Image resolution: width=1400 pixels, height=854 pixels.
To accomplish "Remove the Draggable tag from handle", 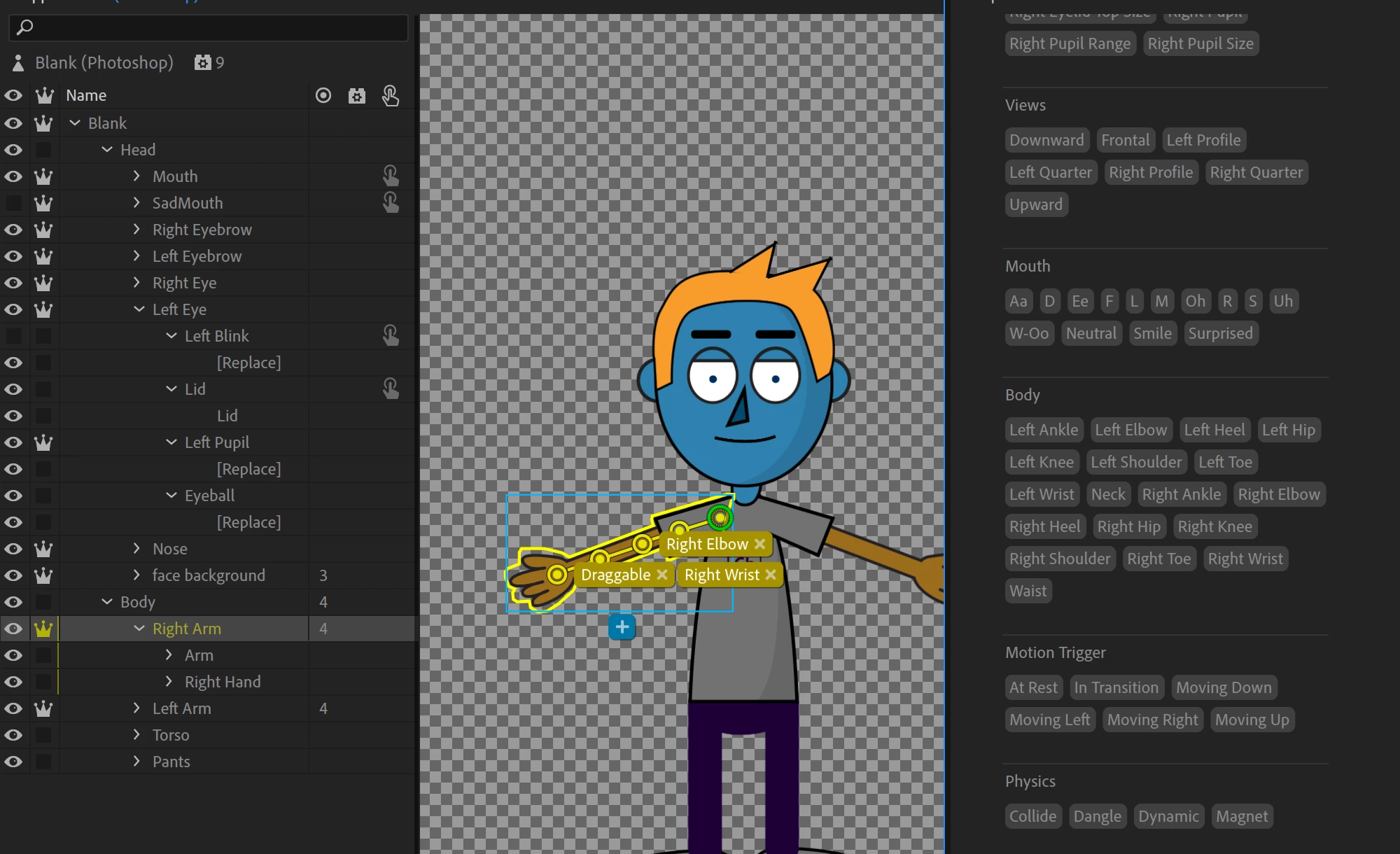I will click(662, 575).
